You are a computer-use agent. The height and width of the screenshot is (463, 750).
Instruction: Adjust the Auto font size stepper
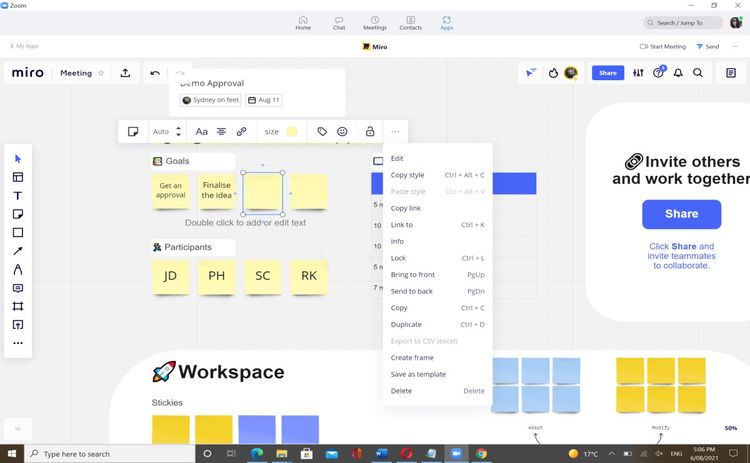pos(178,132)
